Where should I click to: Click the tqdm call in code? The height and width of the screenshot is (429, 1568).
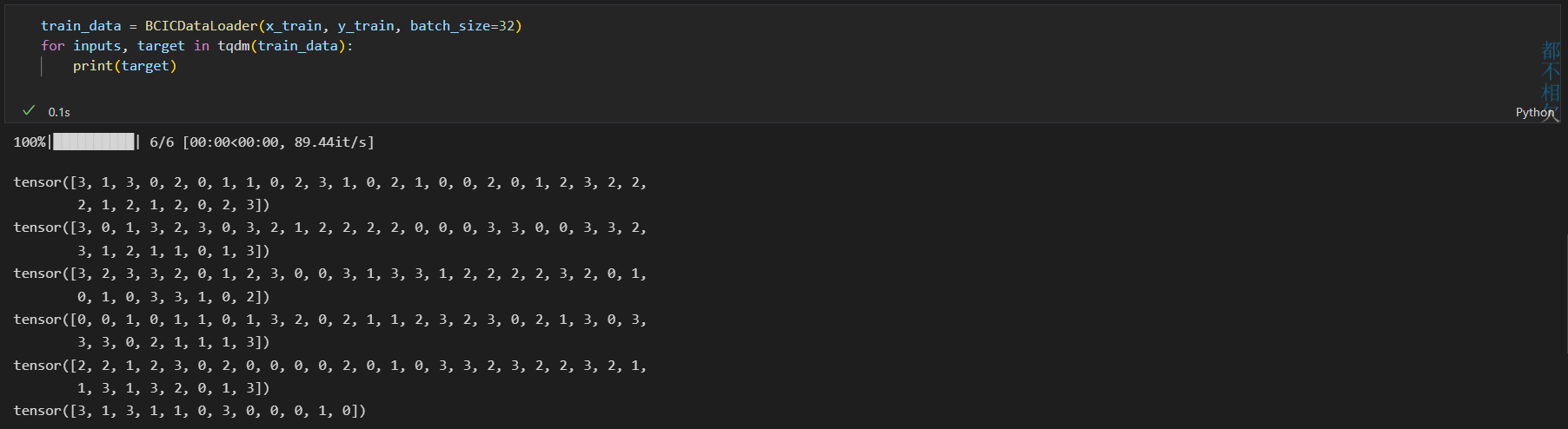(x=233, y=46)
